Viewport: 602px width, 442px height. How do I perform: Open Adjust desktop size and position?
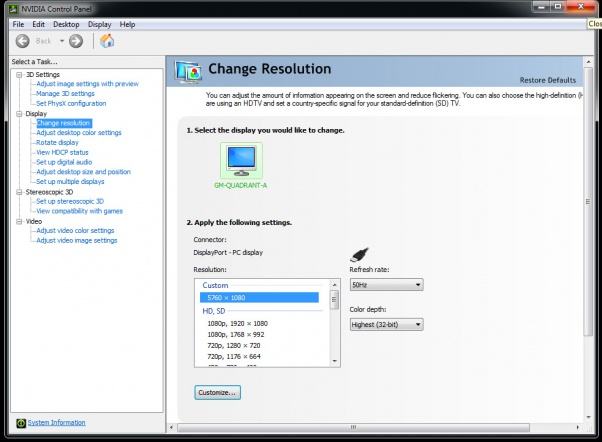point(83,172)
